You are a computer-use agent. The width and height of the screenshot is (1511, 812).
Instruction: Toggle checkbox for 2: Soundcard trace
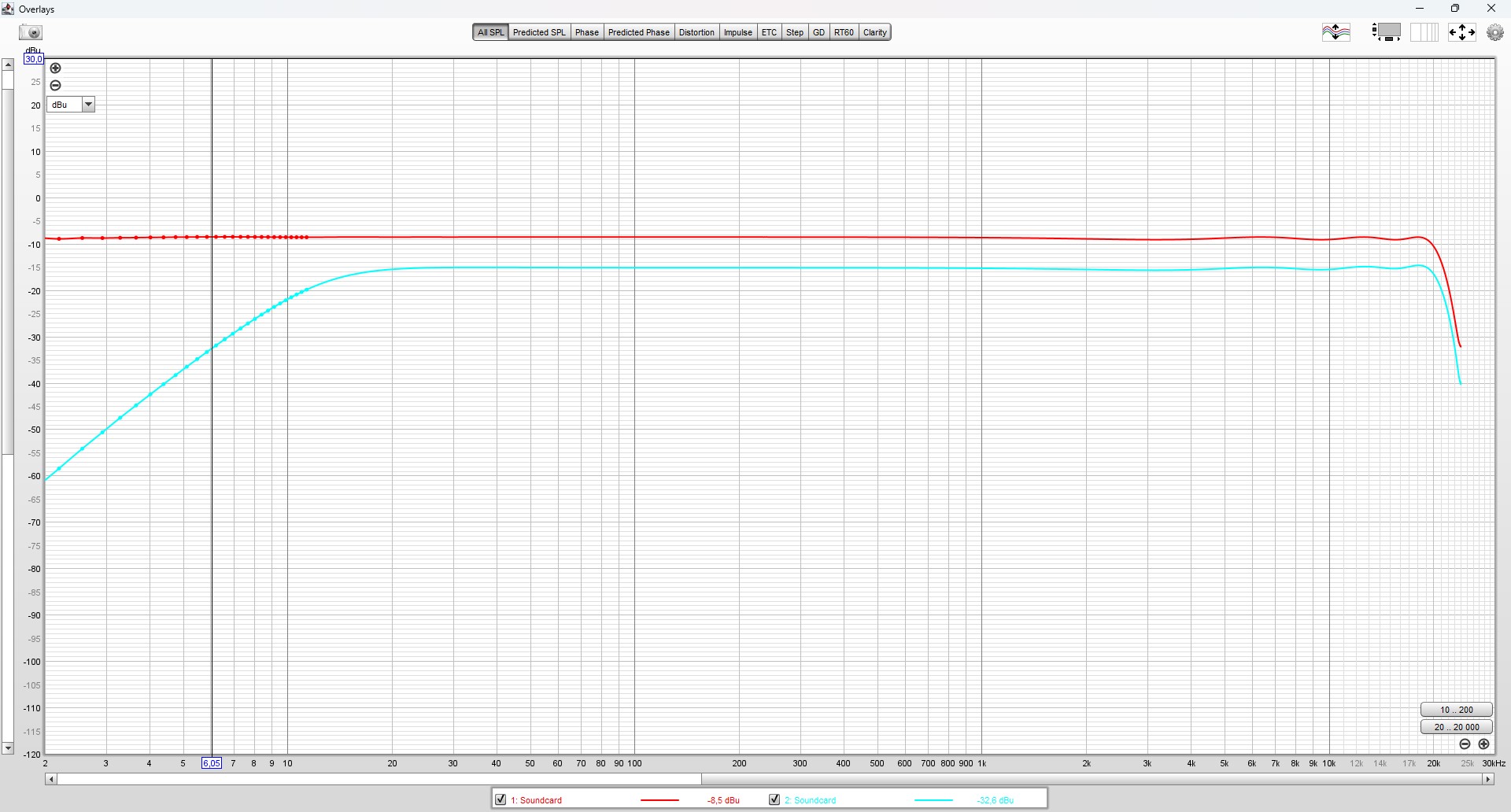774,799
